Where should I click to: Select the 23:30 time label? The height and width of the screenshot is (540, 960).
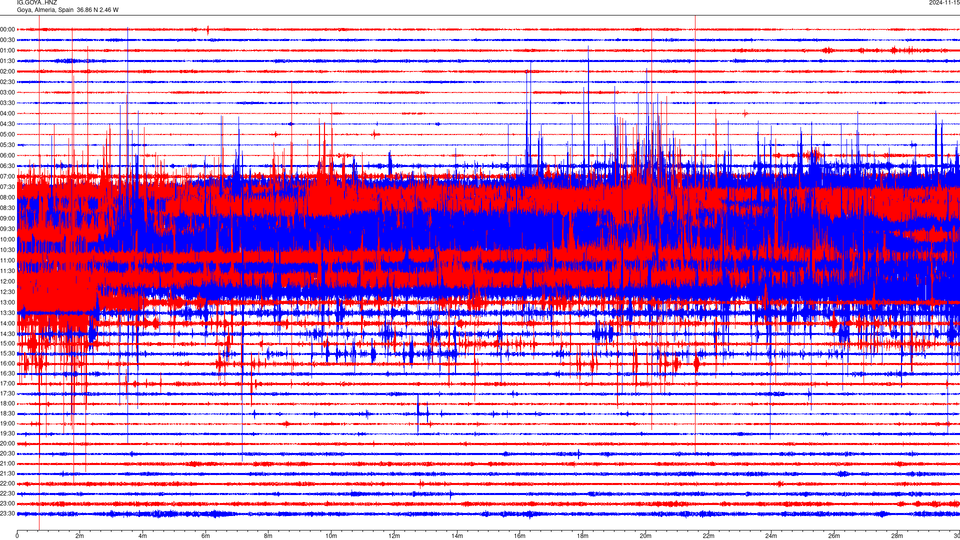(x=7, y=514)
